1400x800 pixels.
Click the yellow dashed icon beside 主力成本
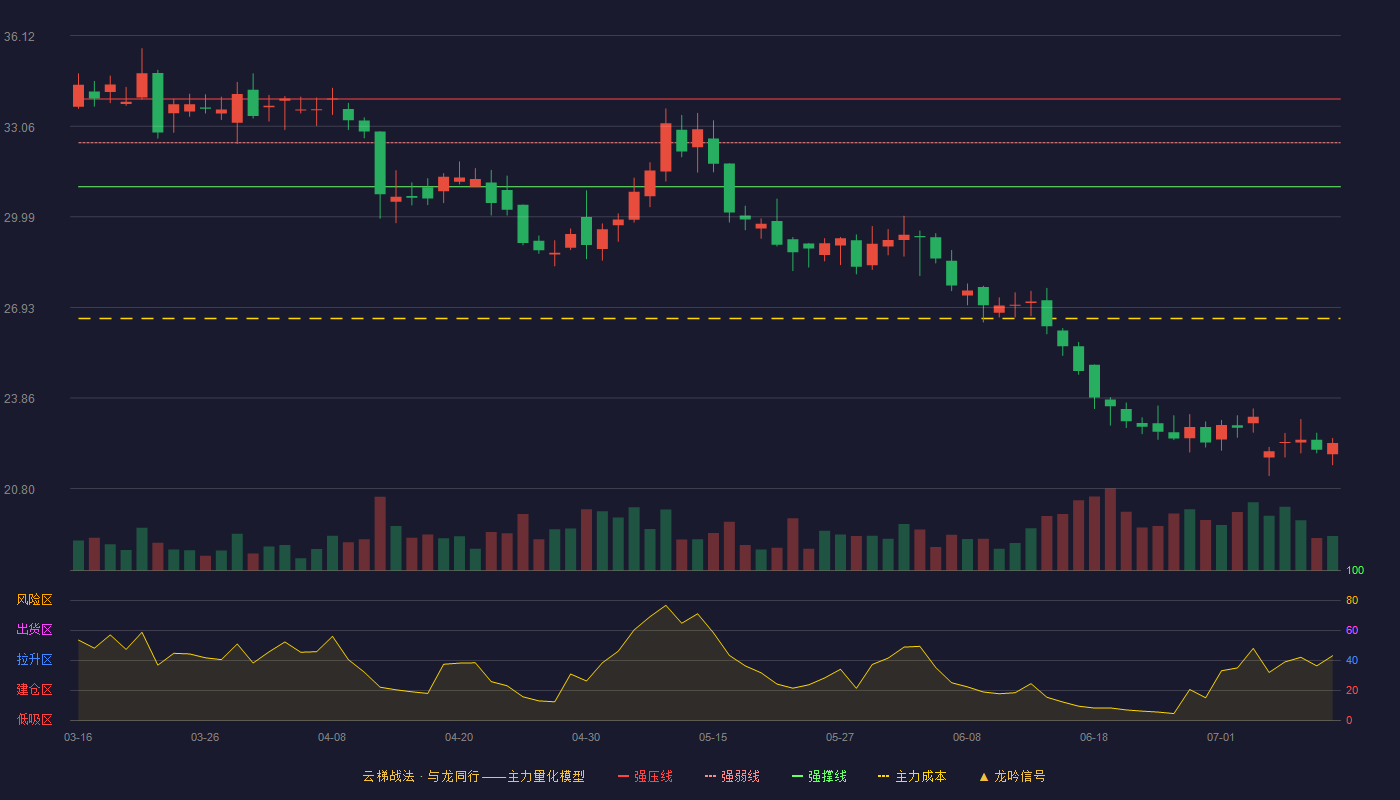[883, 776]
